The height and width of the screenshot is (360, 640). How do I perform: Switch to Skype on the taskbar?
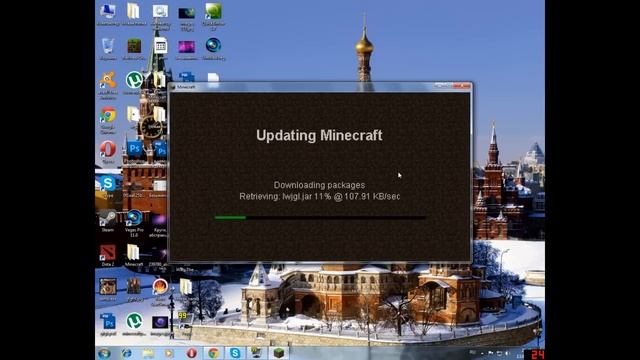[x=235, y=353]
